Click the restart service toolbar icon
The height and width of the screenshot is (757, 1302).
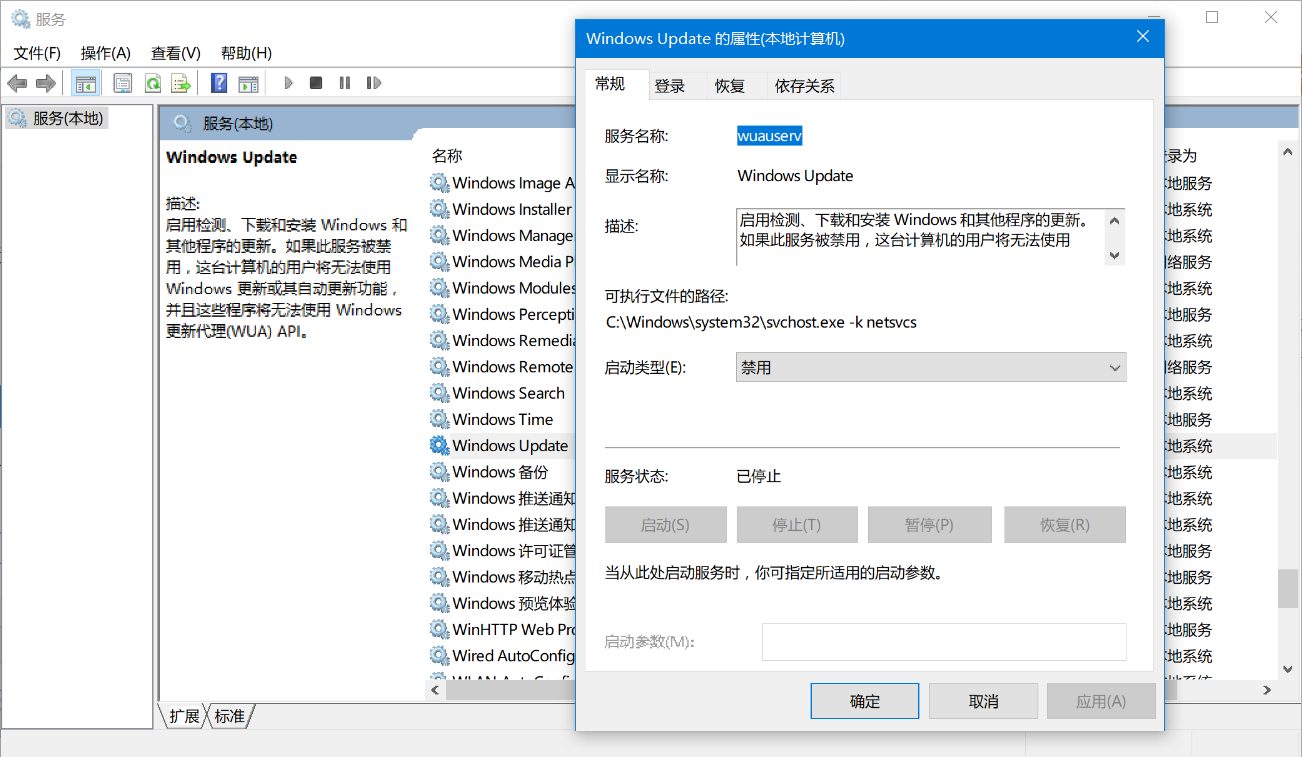372,83
